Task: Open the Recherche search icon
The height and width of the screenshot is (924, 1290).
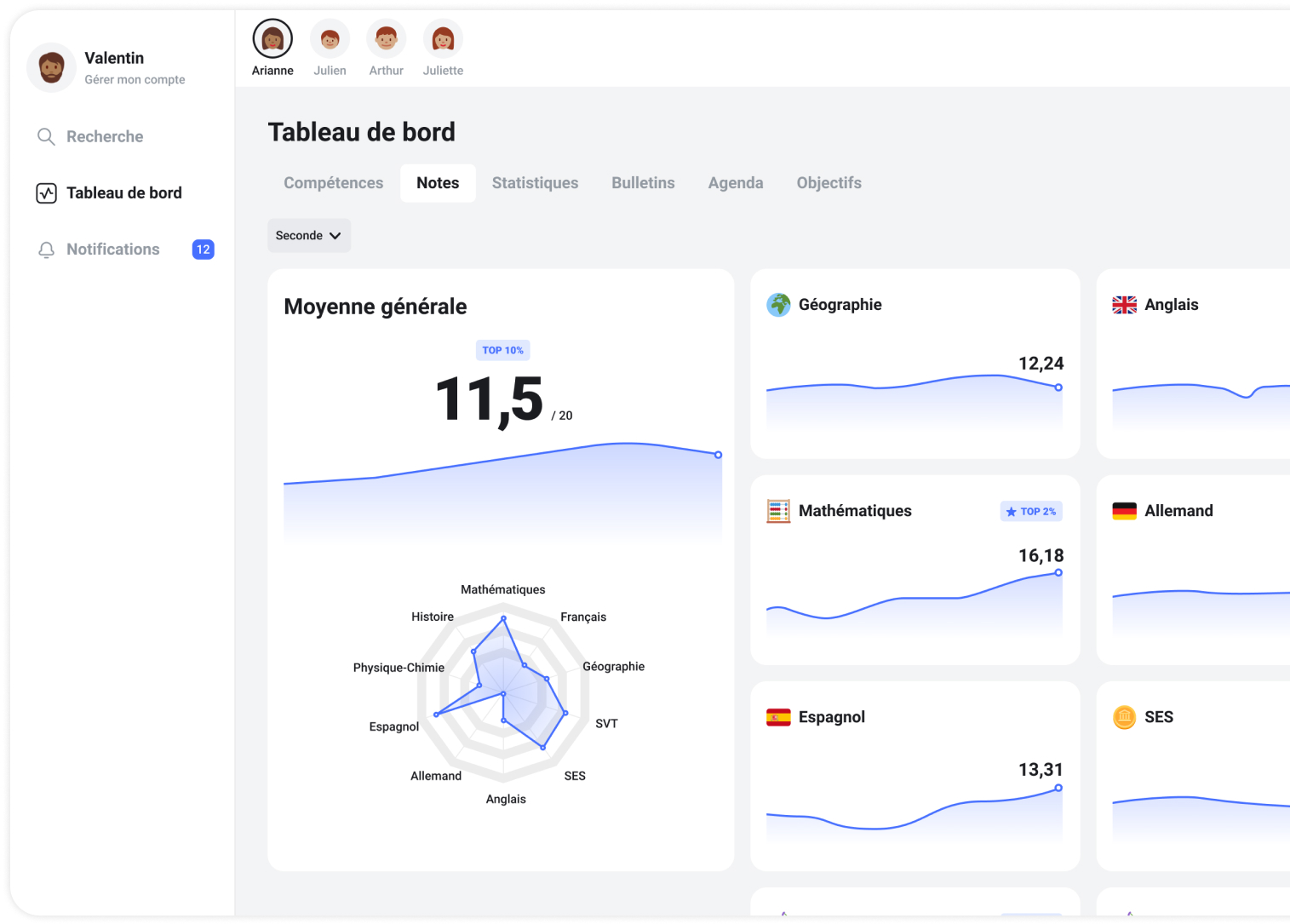Action: [x=46, y=136]
